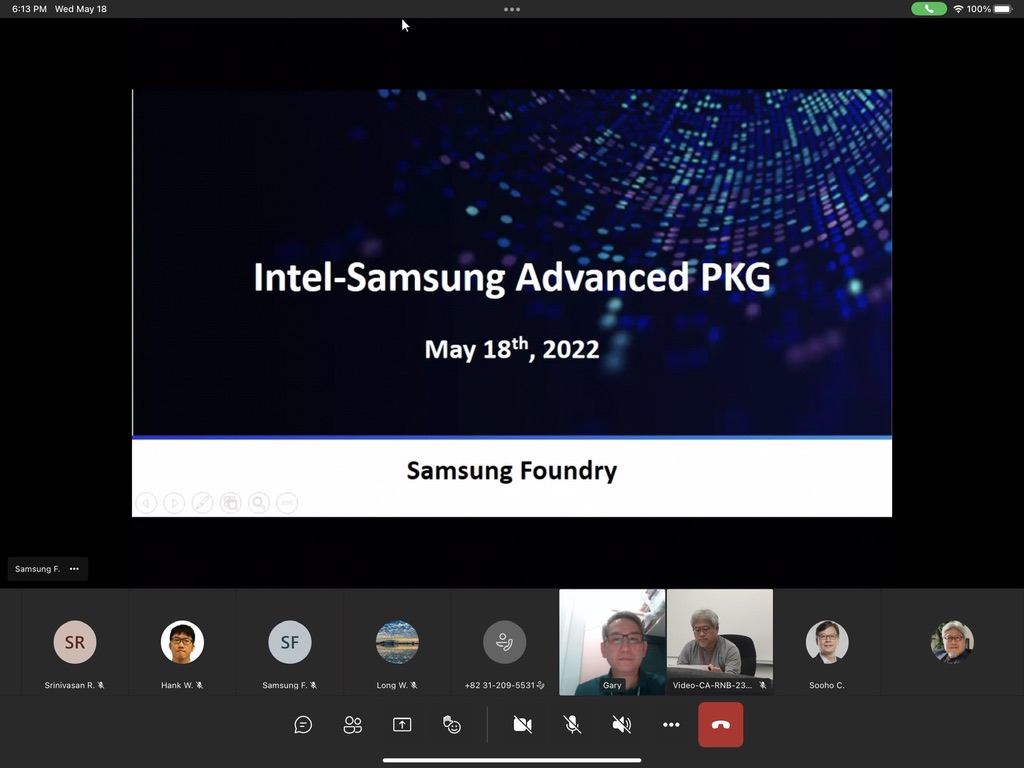This screenshot has height=768, width=1024.
Task: Select Gary's video tile
Action: coord(612,640)
